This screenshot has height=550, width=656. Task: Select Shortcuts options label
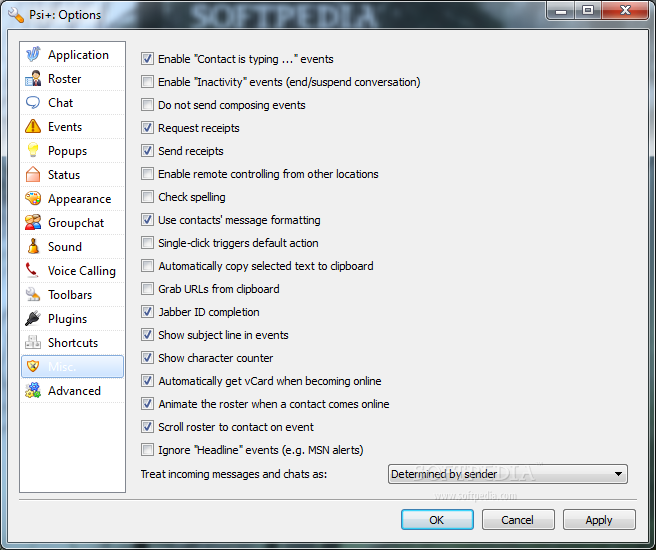coord(73,343)
